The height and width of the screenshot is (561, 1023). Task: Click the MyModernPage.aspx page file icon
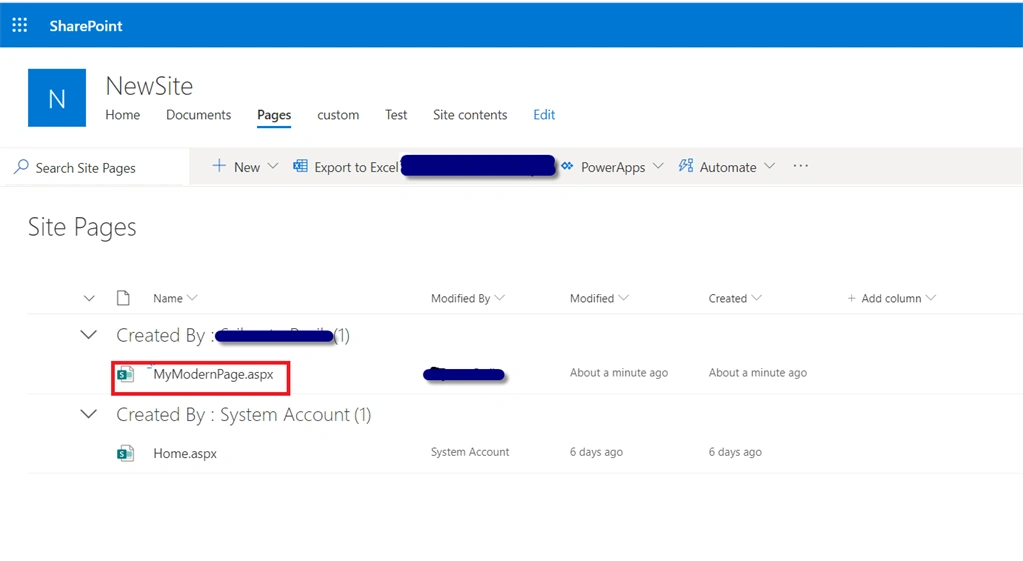[125, 374]
